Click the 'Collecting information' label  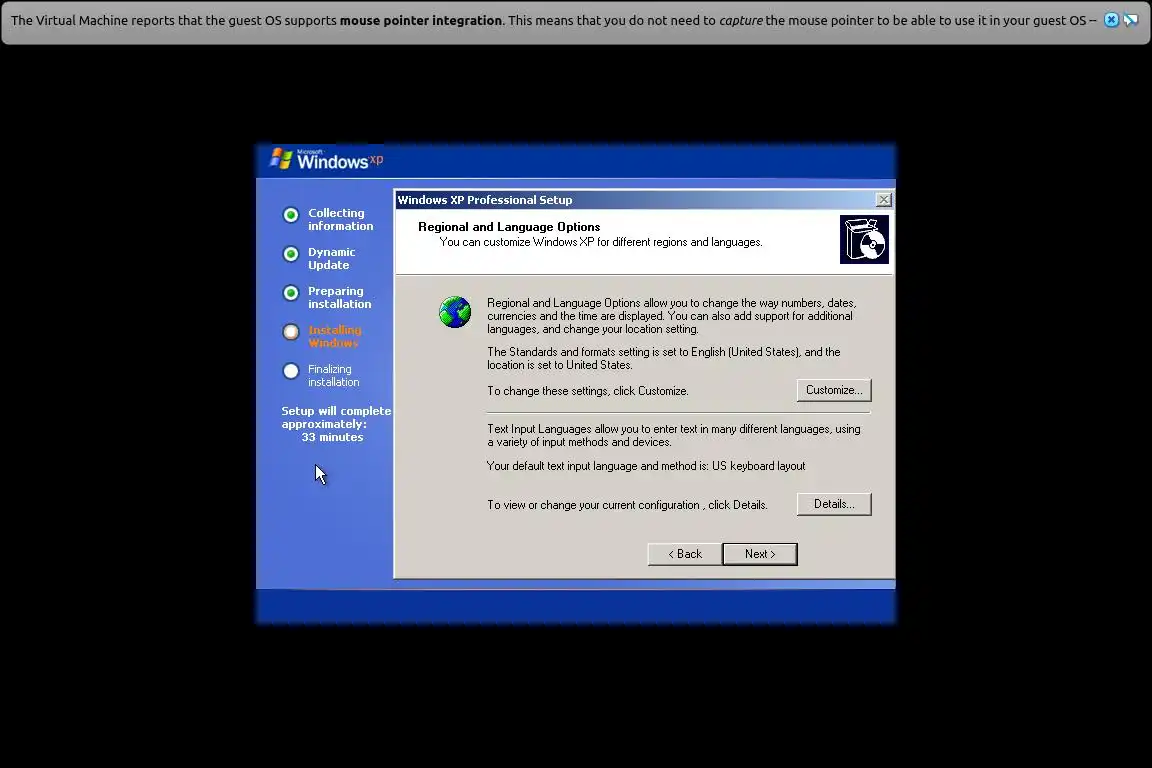click(x=340, y=219)
